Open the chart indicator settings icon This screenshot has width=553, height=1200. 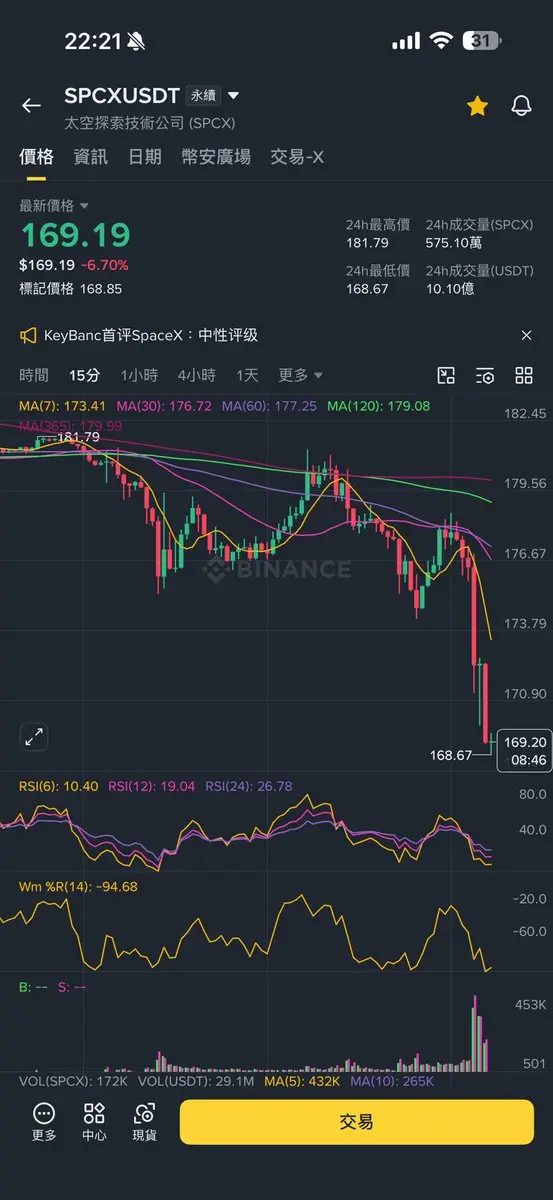coord(485,376)
